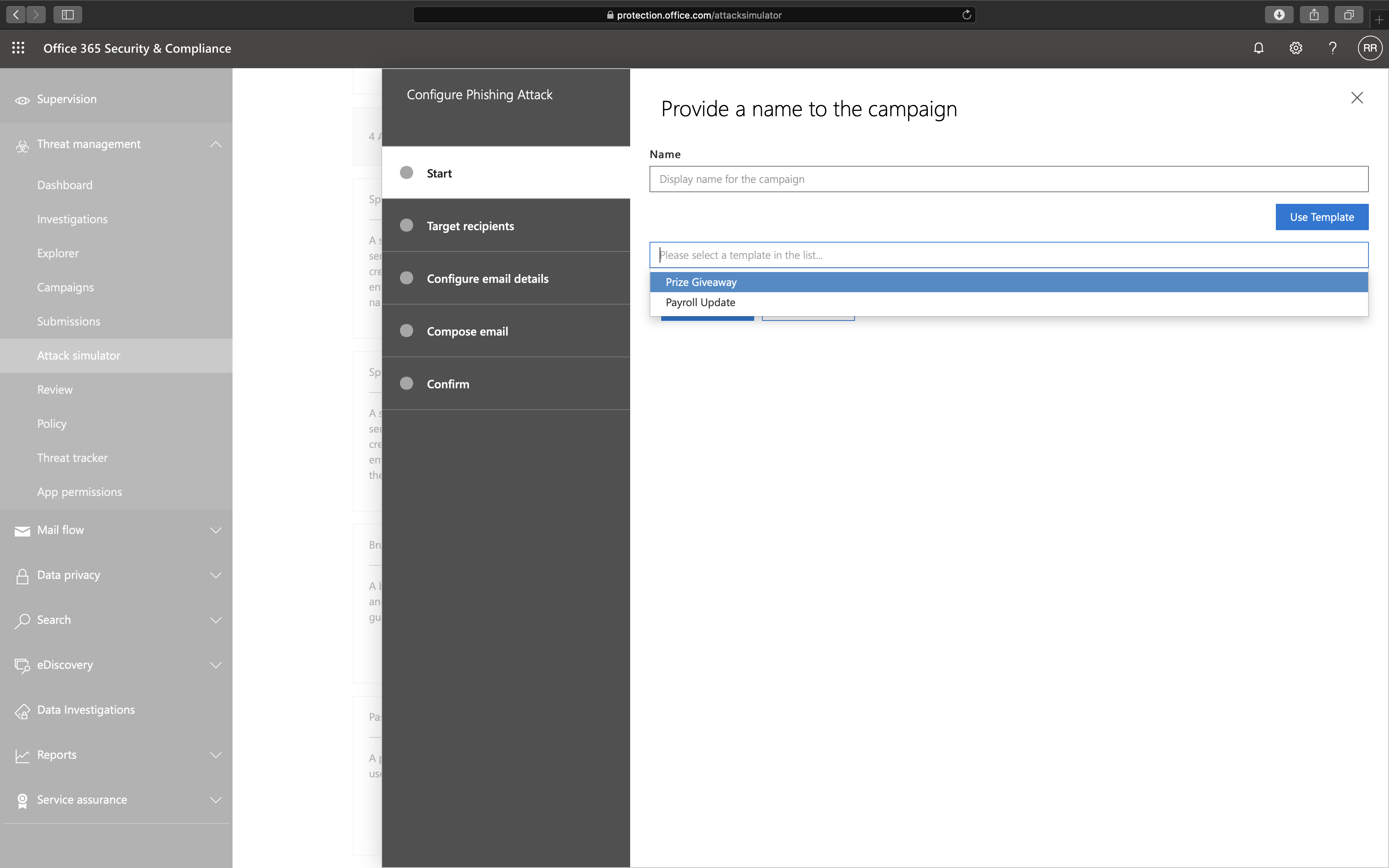Click the Safari share icon
Viewport: 1389px width, 868px height.
click(x=1314, y=15)
